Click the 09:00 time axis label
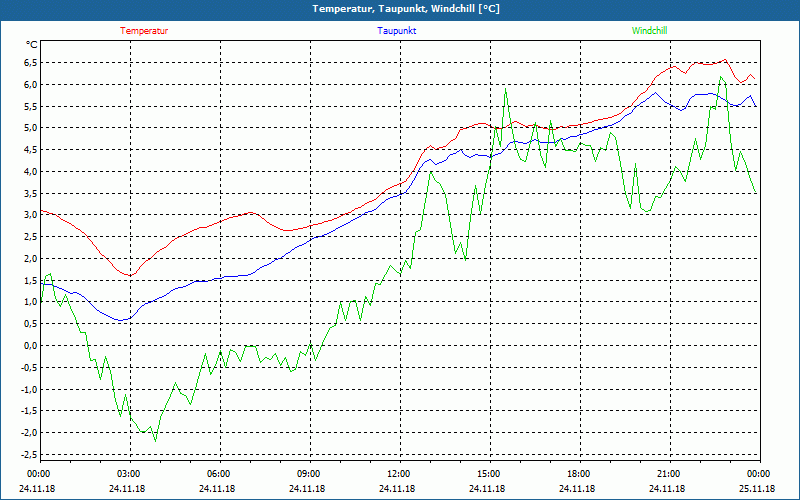 click(310, 474)
